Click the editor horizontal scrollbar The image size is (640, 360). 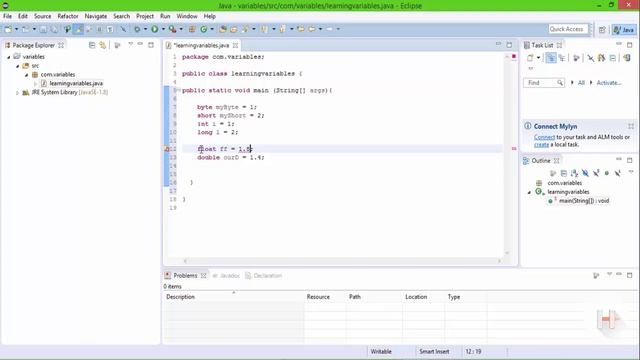pyautogui.click(x=342, y=261)
